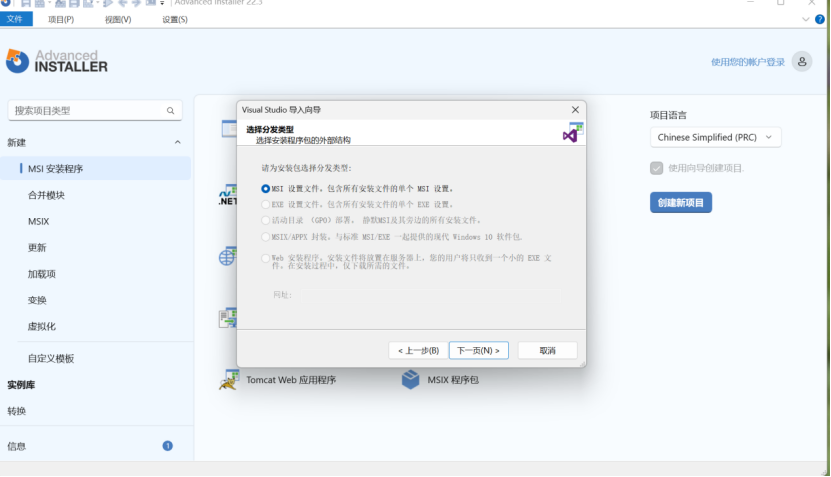
Task: Click the Advanced Installer logo
Action: pyautogui.click(x=57, y=61)
